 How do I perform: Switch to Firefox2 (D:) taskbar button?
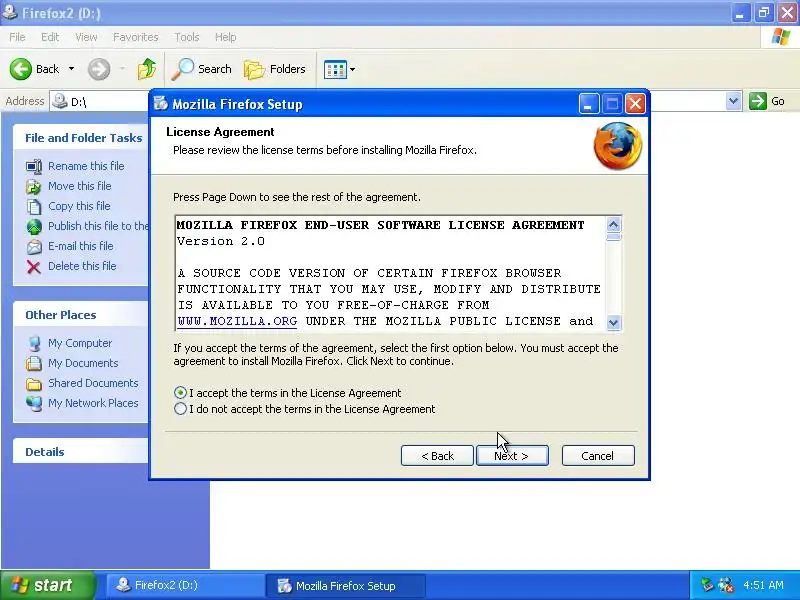tap(184, 585)
